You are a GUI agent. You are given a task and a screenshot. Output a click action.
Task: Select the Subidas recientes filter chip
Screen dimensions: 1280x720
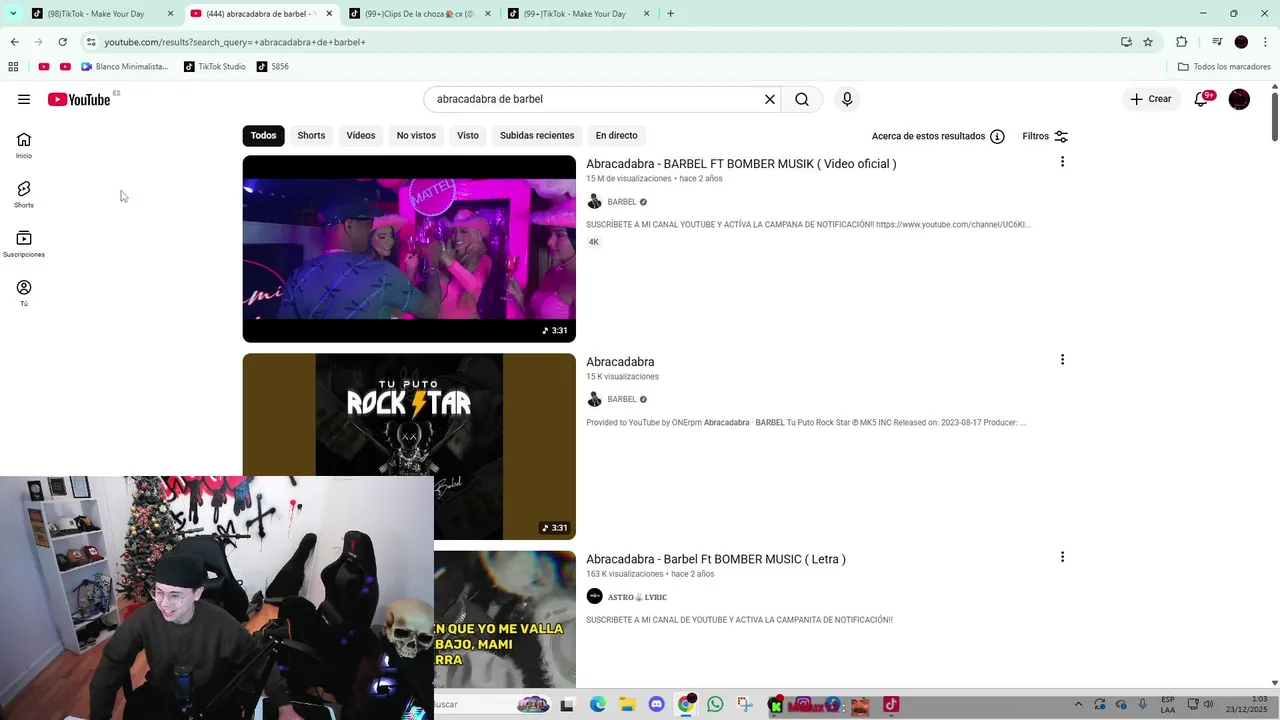537,136
